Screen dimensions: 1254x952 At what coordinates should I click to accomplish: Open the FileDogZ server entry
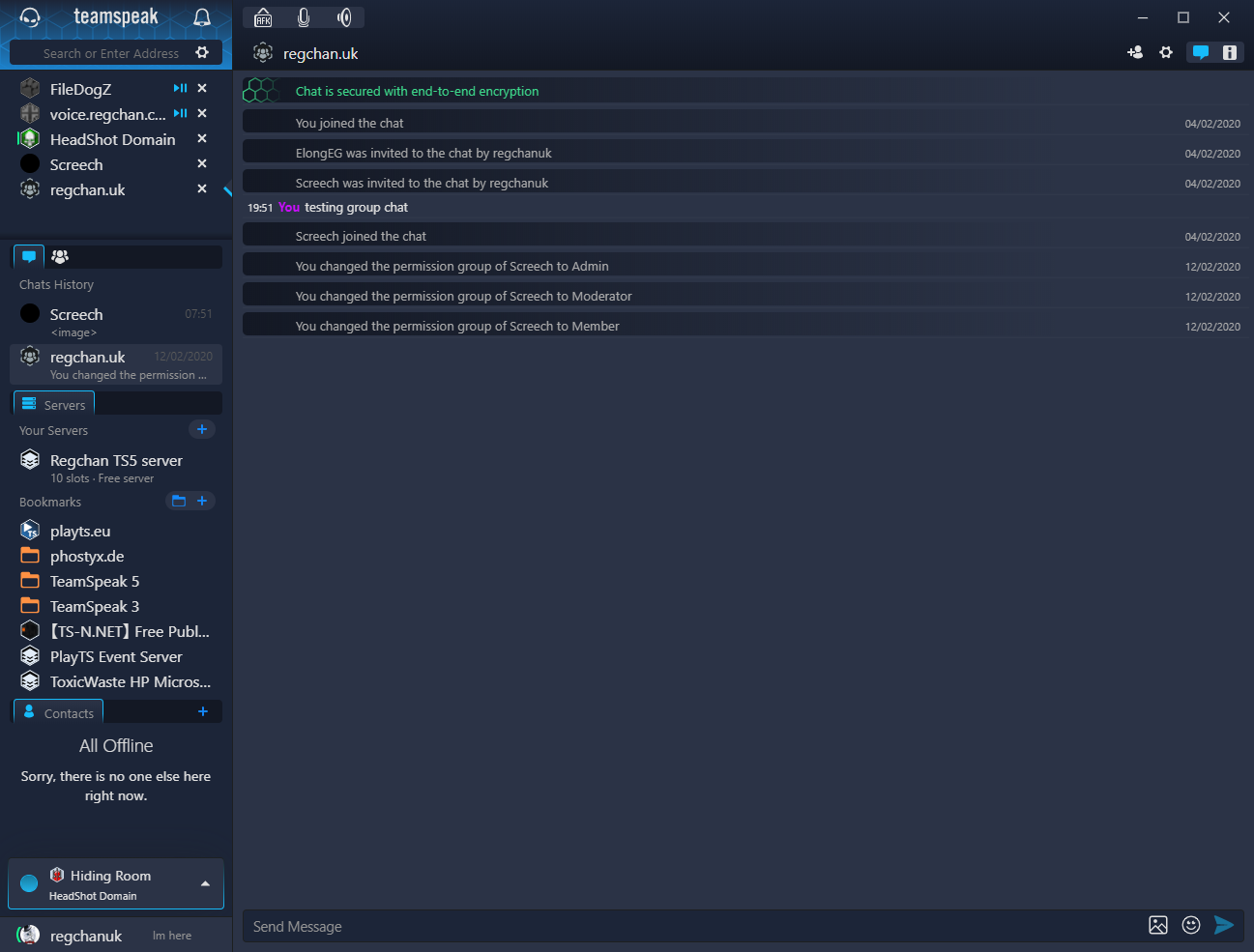[80, 89]
